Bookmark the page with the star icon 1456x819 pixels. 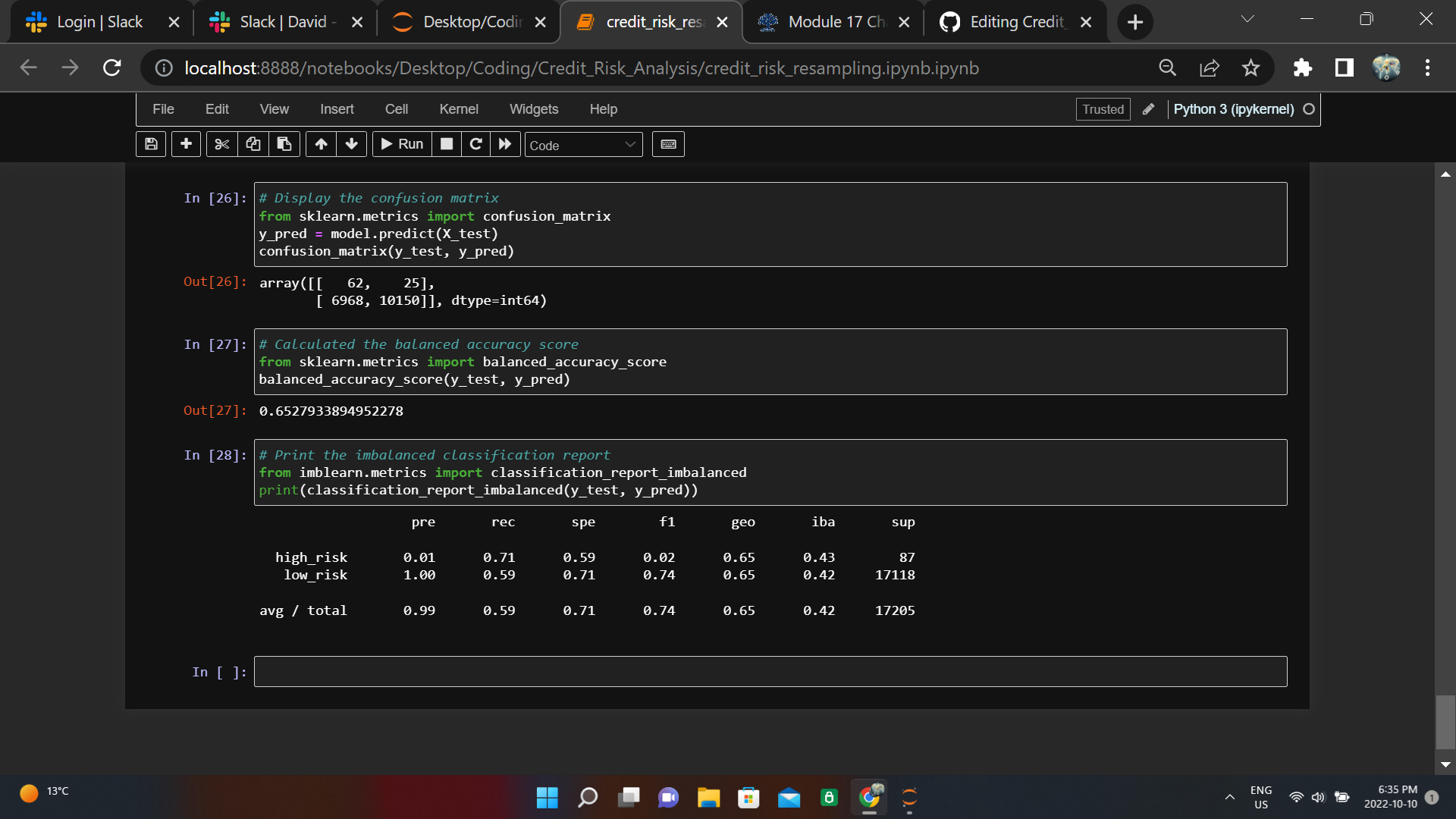point(1250,67)
